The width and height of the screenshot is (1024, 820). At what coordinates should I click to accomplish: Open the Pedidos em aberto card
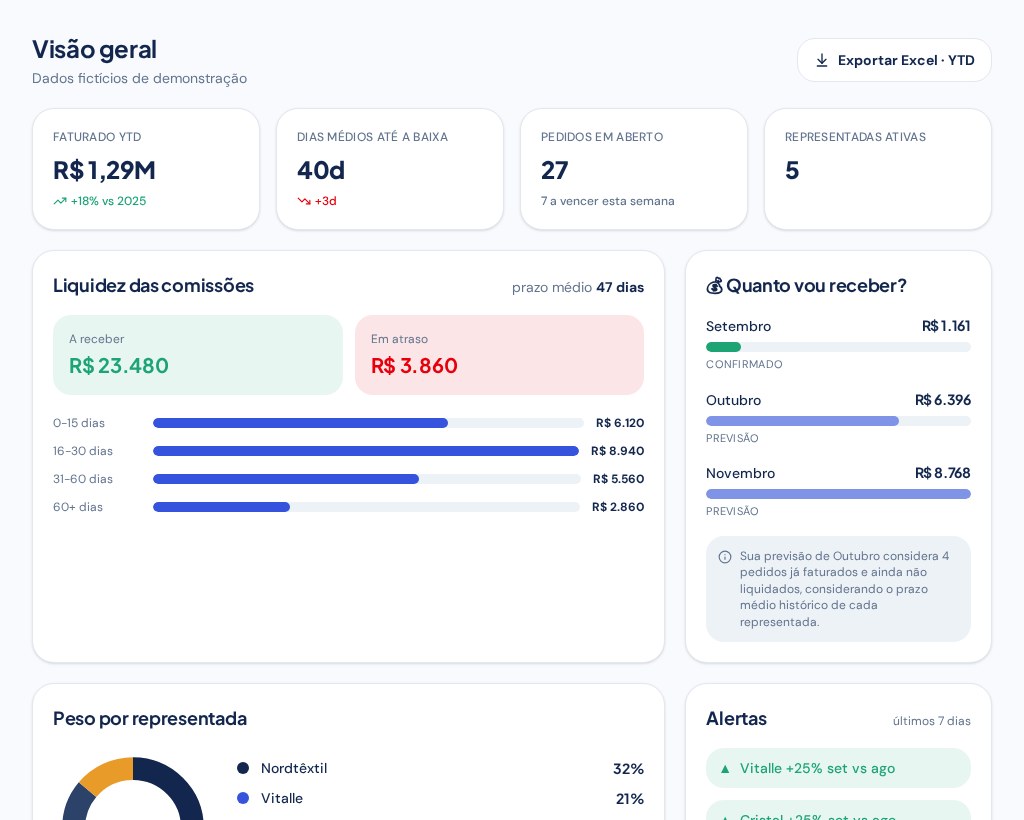pos(634,169)
